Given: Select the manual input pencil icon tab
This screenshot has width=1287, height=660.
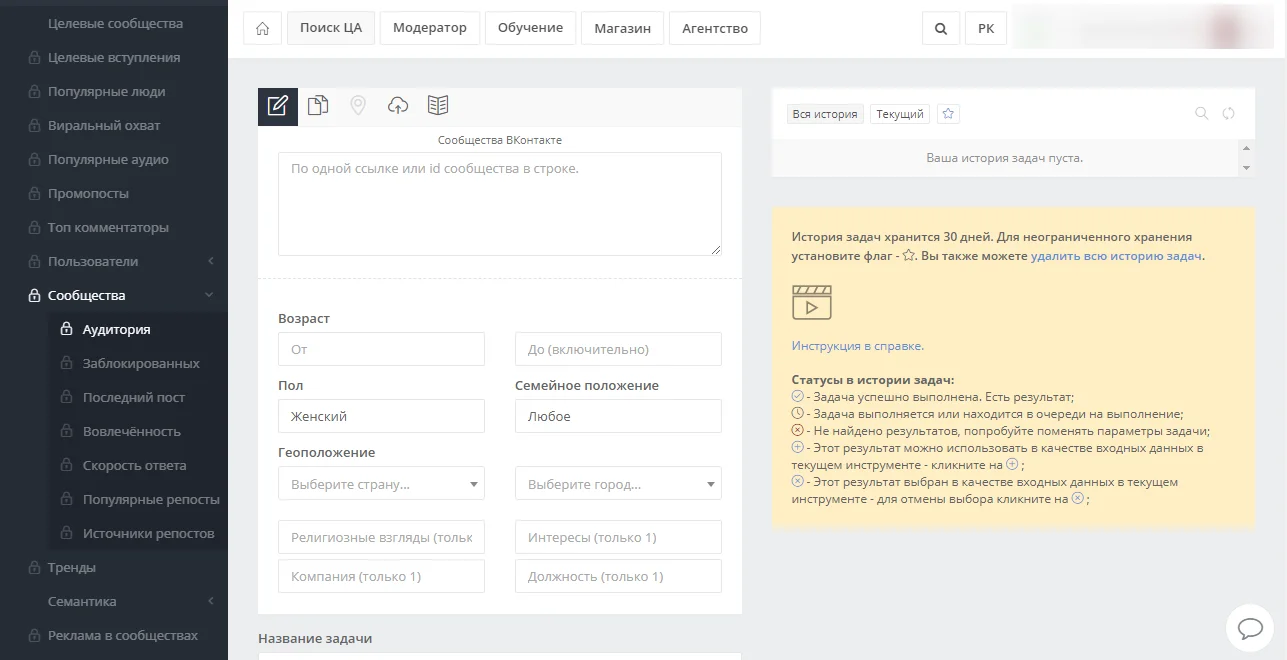Looking at the screenshot, I should point(278,106).
